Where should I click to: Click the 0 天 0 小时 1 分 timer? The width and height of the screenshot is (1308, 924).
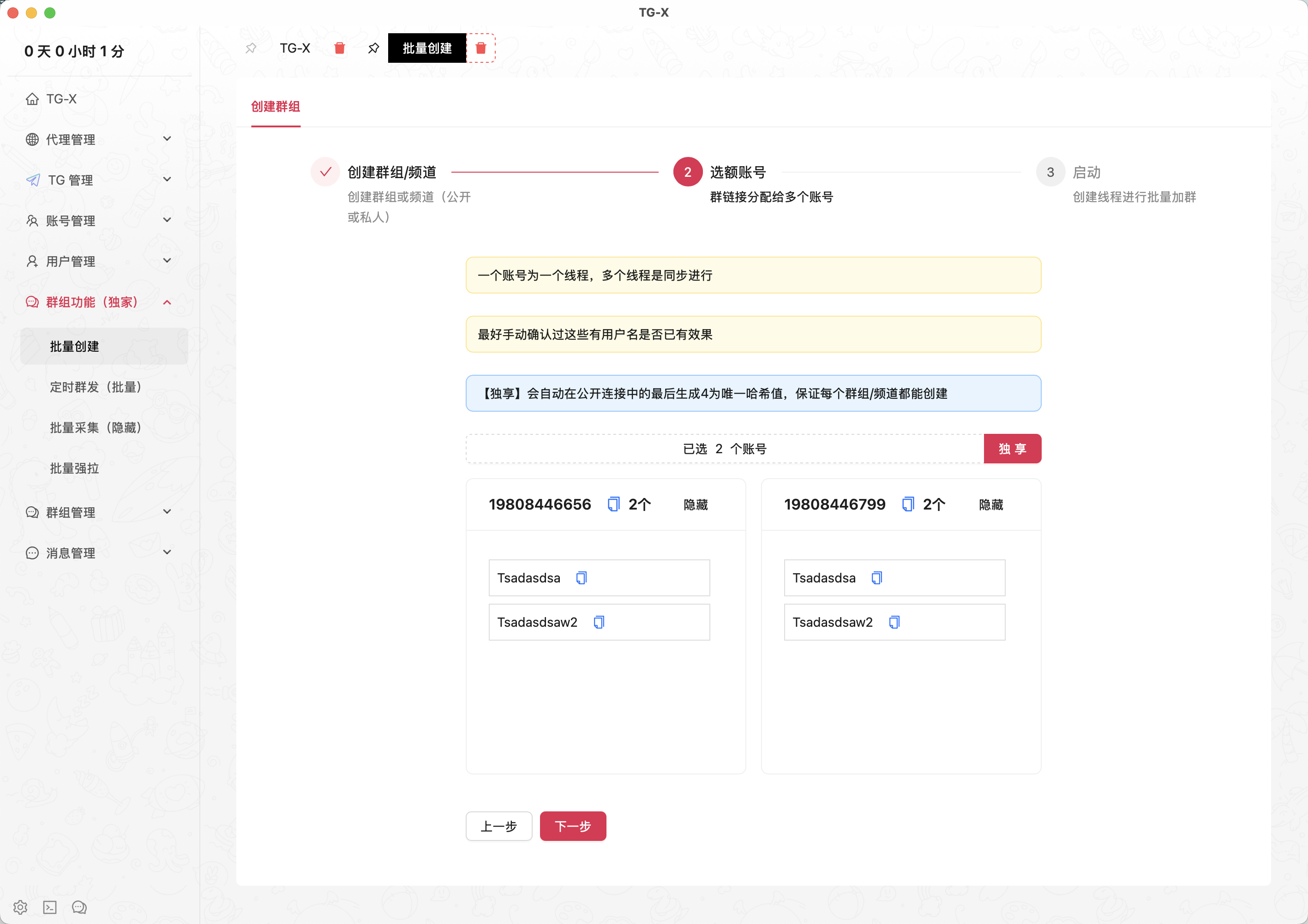(74, 51)
